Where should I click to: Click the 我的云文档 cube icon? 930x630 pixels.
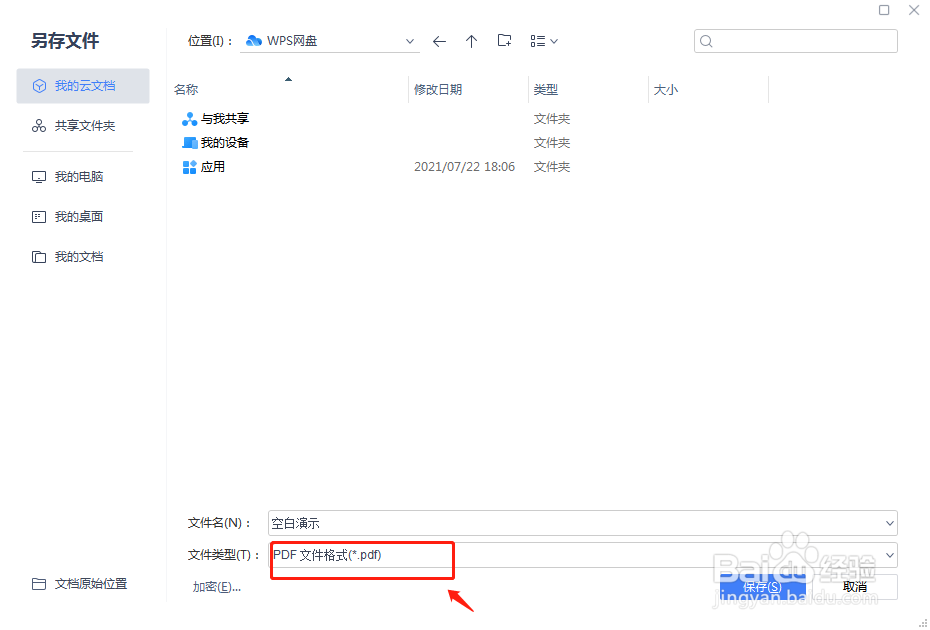pos(39,86)
